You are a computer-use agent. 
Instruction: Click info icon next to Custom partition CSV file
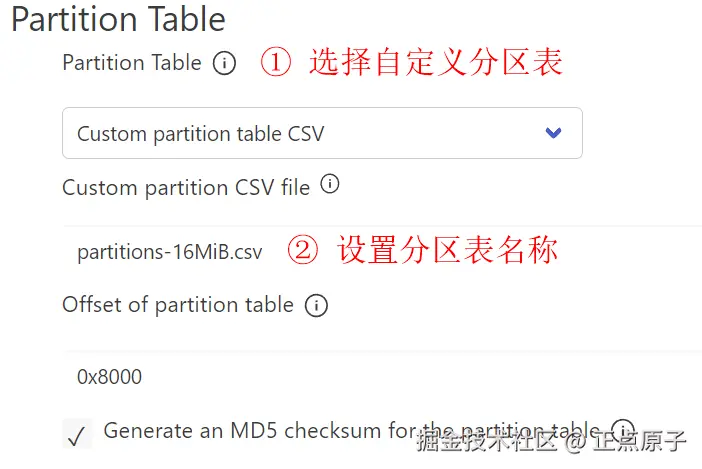[329, 185]
